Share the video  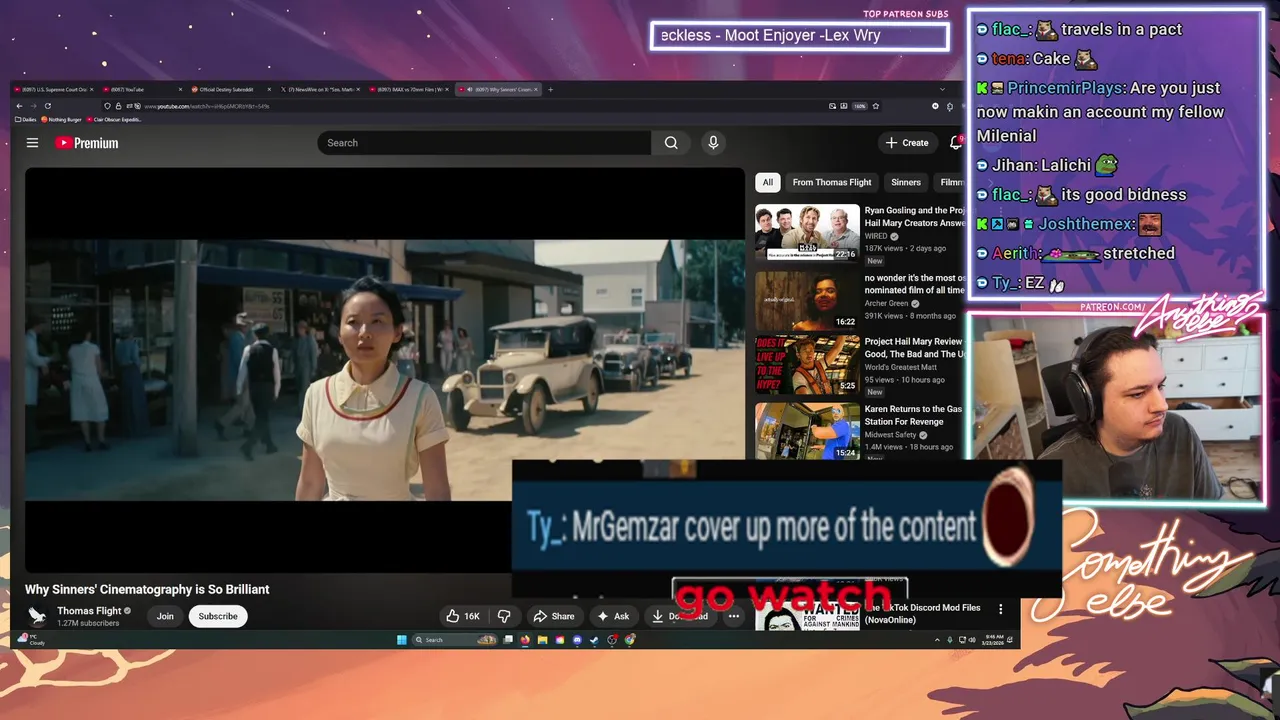coord(554,616)
